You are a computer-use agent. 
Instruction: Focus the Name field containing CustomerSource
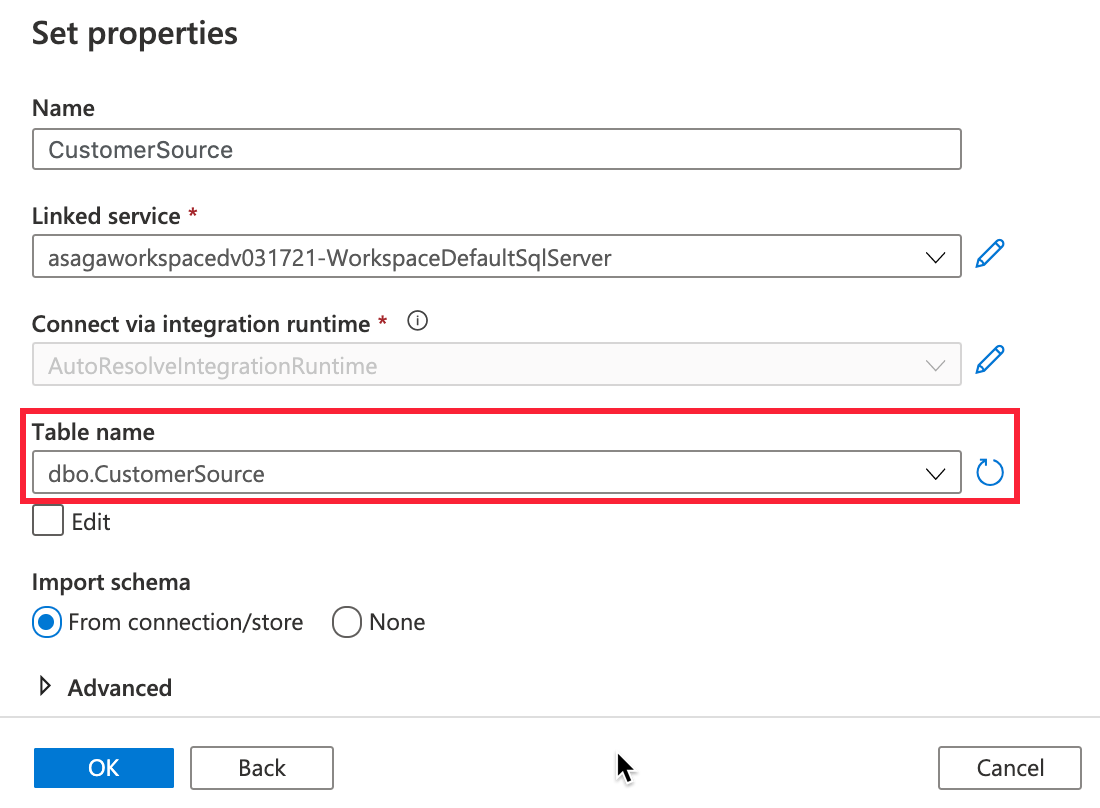(496, 150)
